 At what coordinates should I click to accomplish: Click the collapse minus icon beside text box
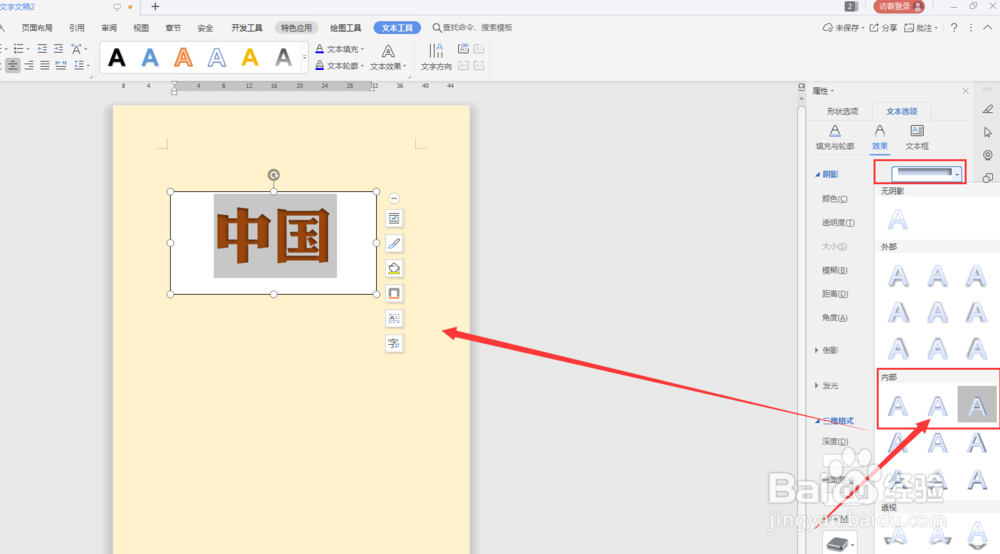(x=394, y=198)
